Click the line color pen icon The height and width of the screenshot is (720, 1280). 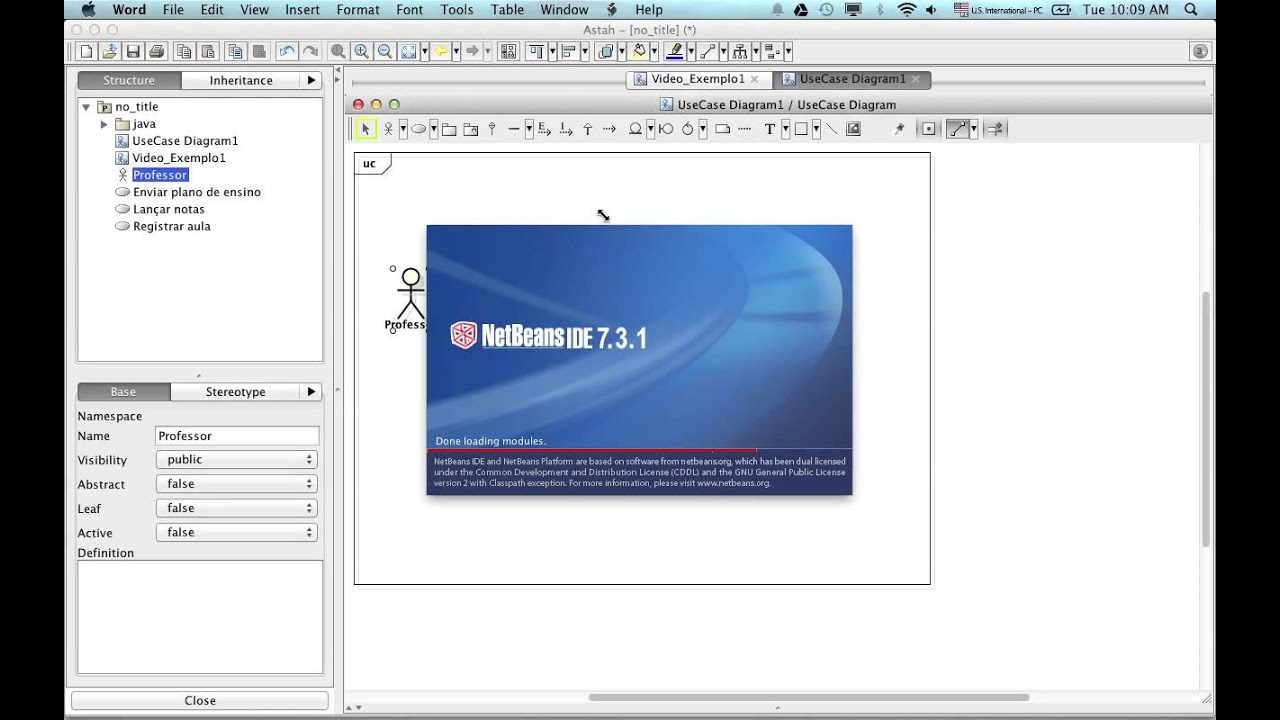674,51
